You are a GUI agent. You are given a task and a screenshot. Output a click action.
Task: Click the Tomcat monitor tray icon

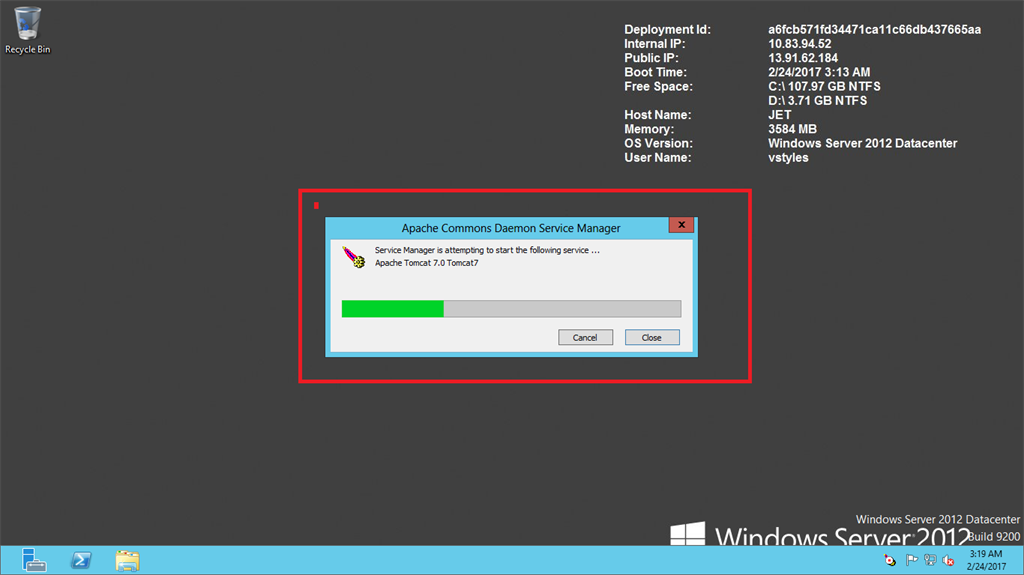890,560
